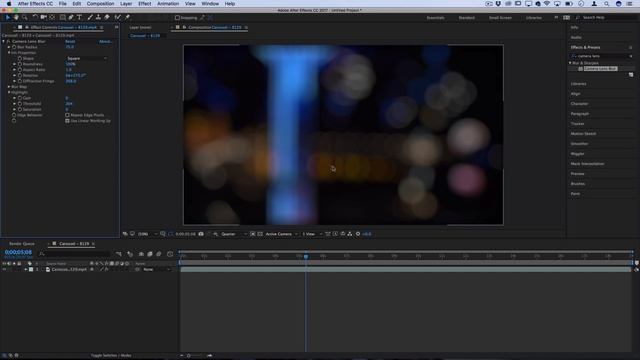Toggle Use Linear Working Space checkbox
The height and width of the screenshot is (360, 640).
point(67,121)
